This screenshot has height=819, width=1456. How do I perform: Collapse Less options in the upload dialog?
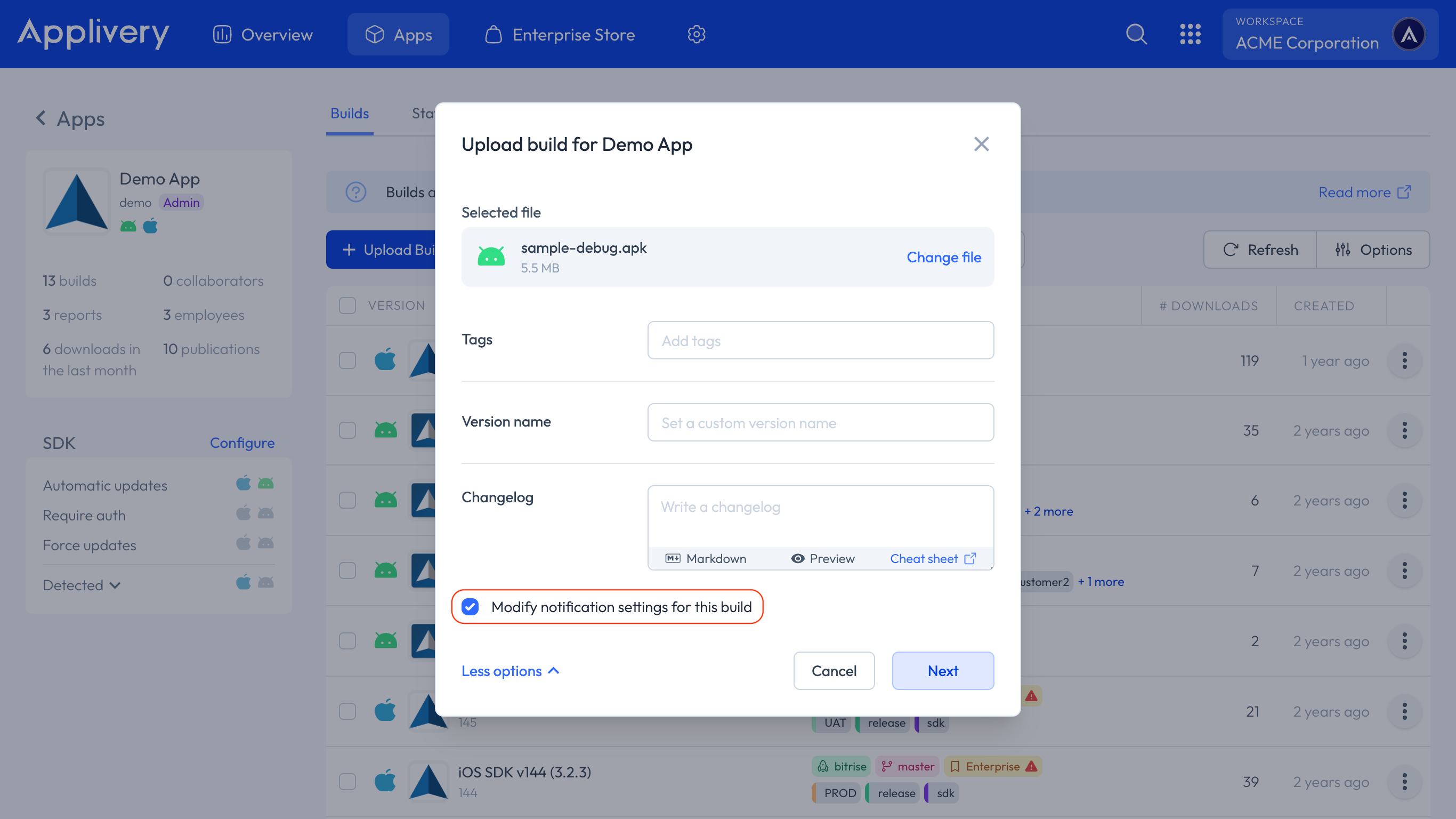tap(509, 671)
